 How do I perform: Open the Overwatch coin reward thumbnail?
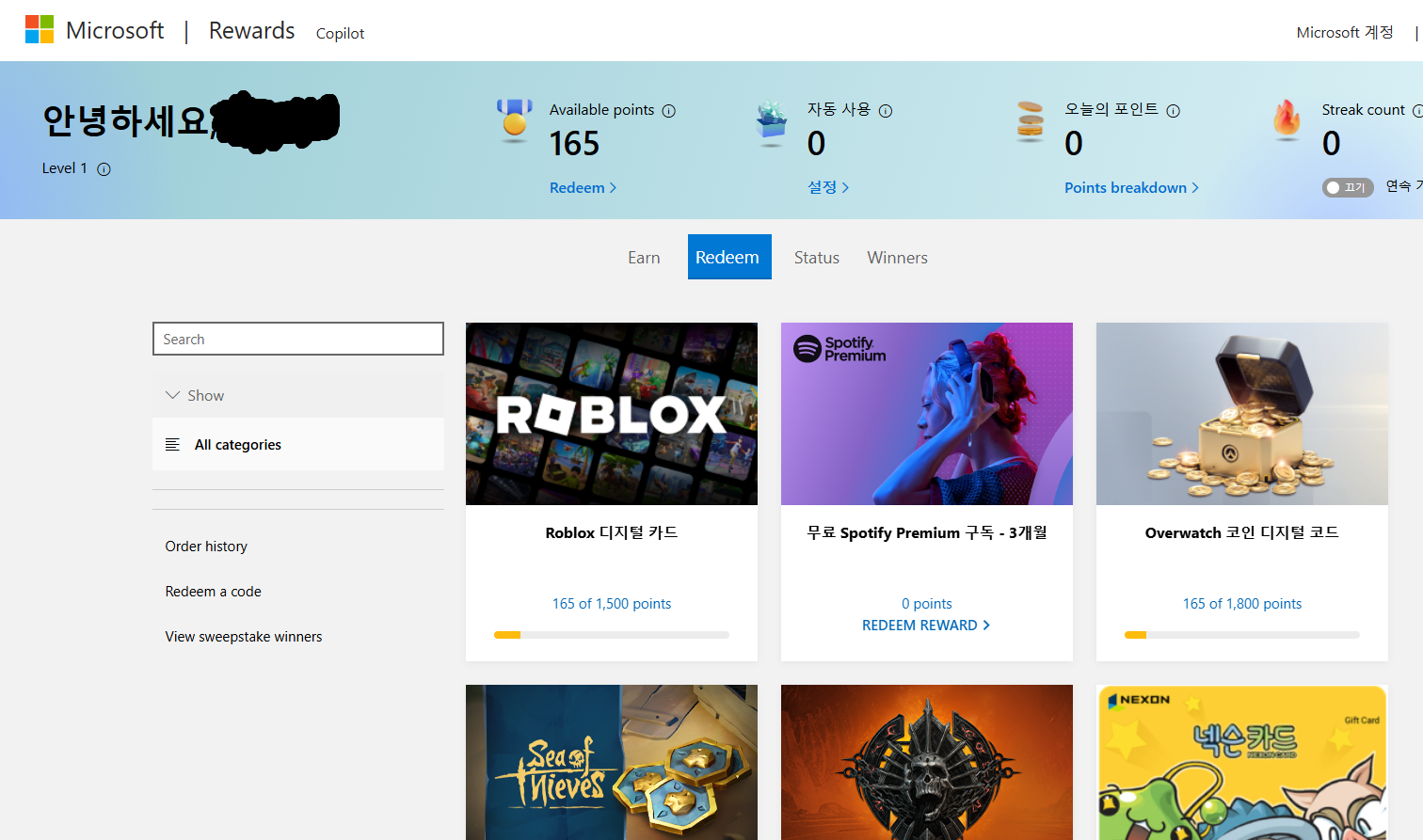(x=1242, y=414)
